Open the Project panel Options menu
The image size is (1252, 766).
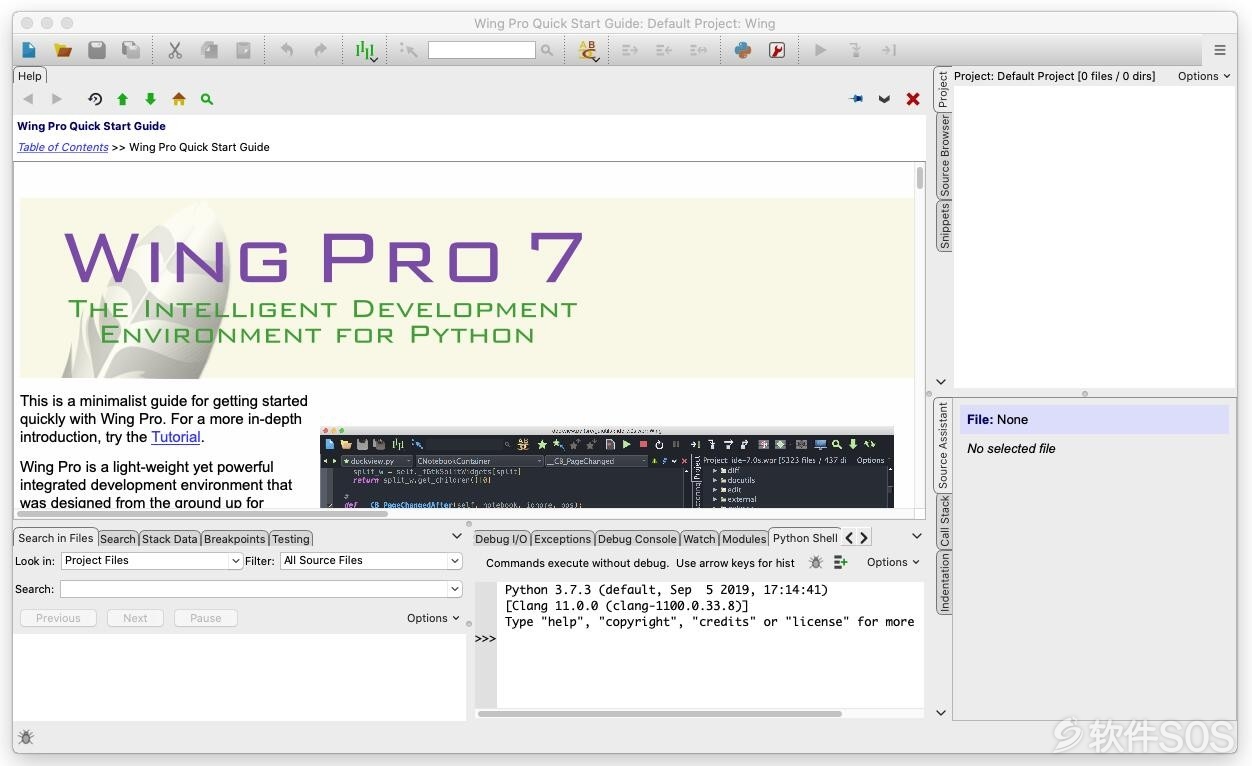pyautogui.click(x=1204, y=76)
